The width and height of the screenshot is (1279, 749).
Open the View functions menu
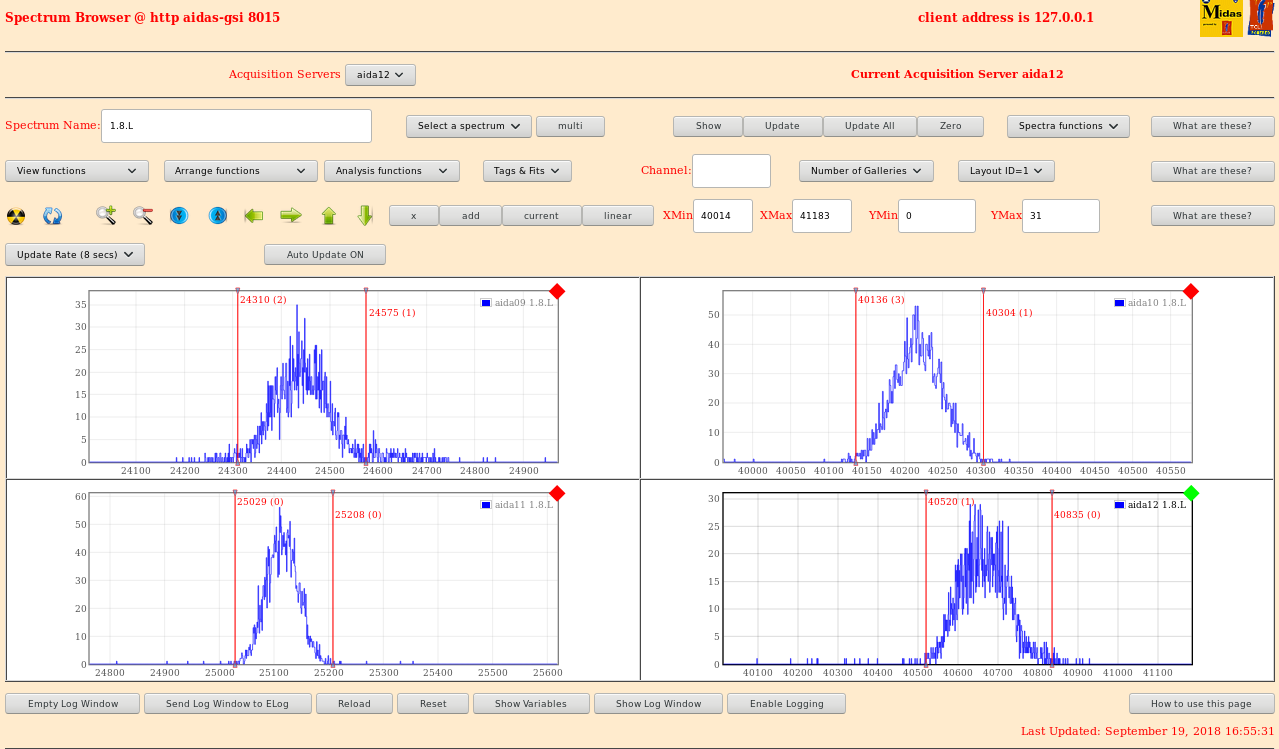(77, 171)
